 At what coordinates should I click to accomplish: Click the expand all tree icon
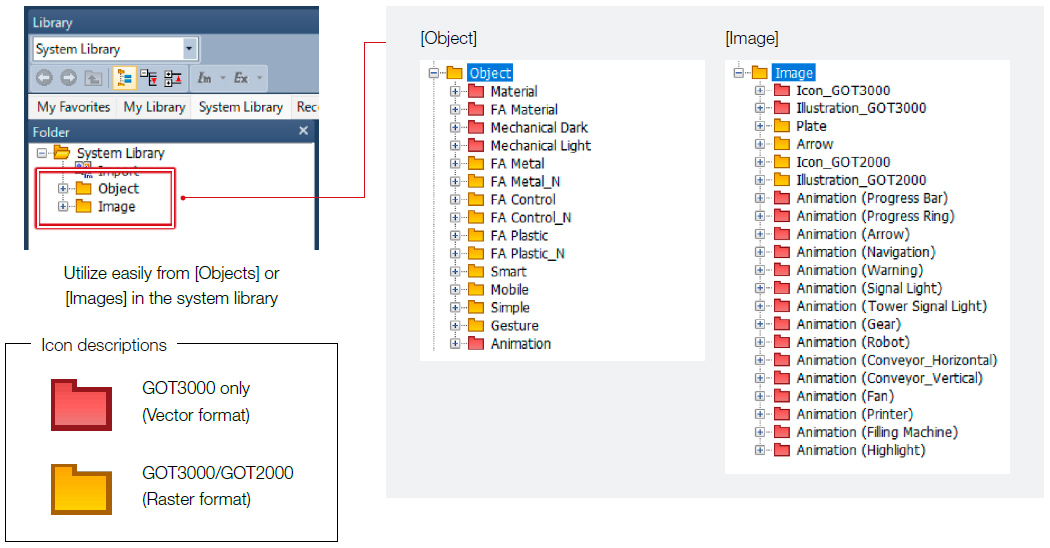[149, 78]
